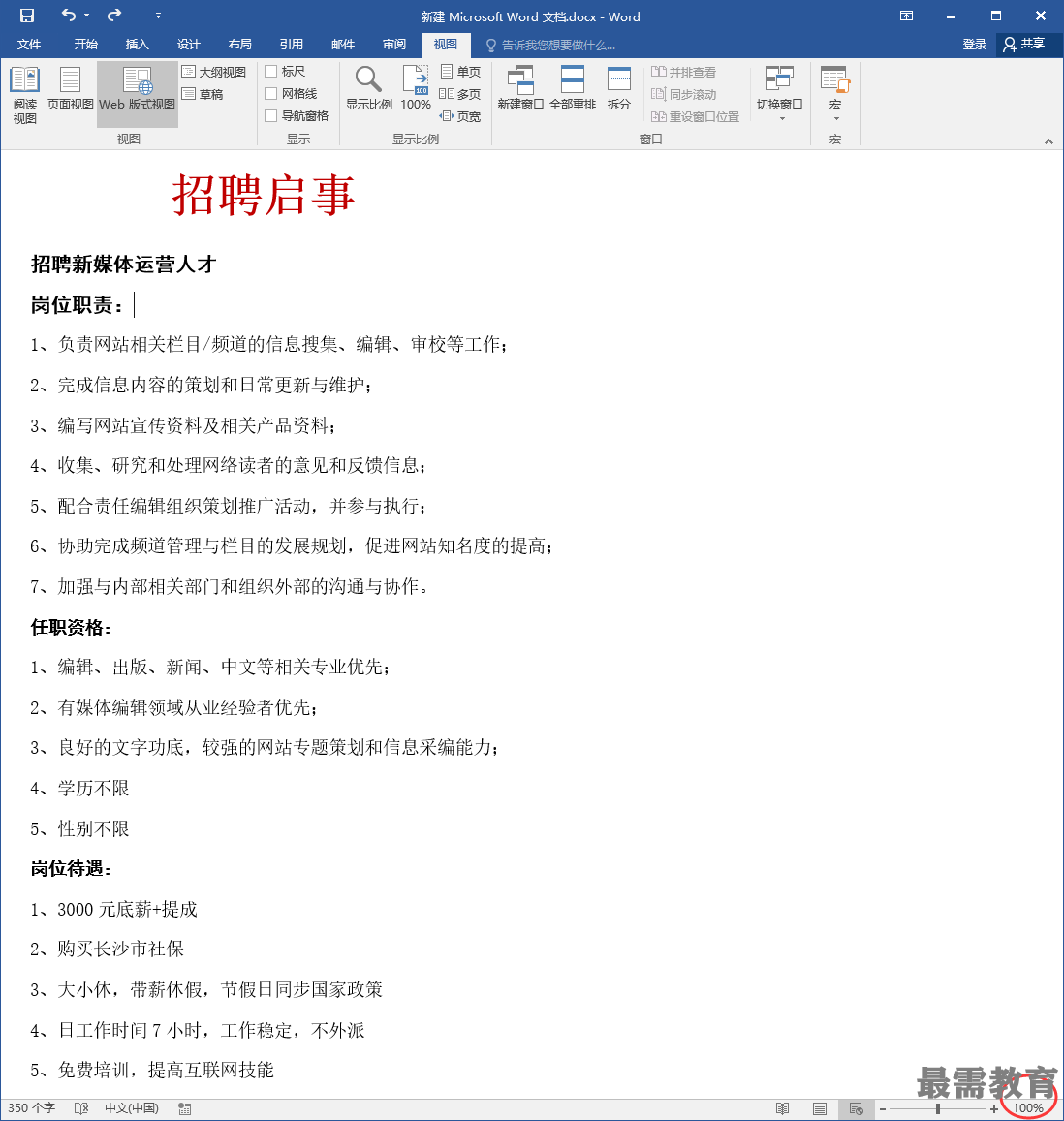Switch to the 布局 (Layout) tab

[x=240, y=45]
